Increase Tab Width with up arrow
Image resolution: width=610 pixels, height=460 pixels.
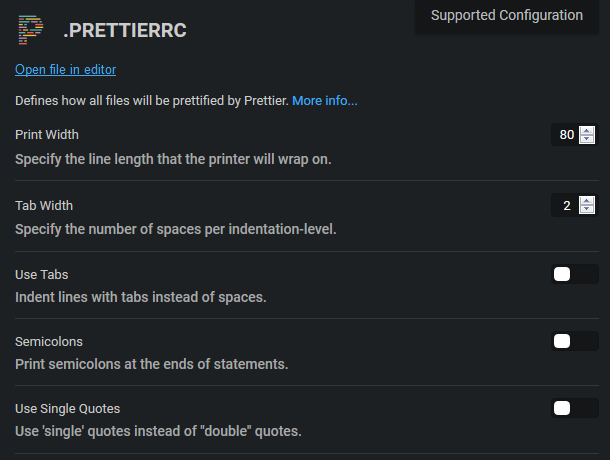coord(587,201)
